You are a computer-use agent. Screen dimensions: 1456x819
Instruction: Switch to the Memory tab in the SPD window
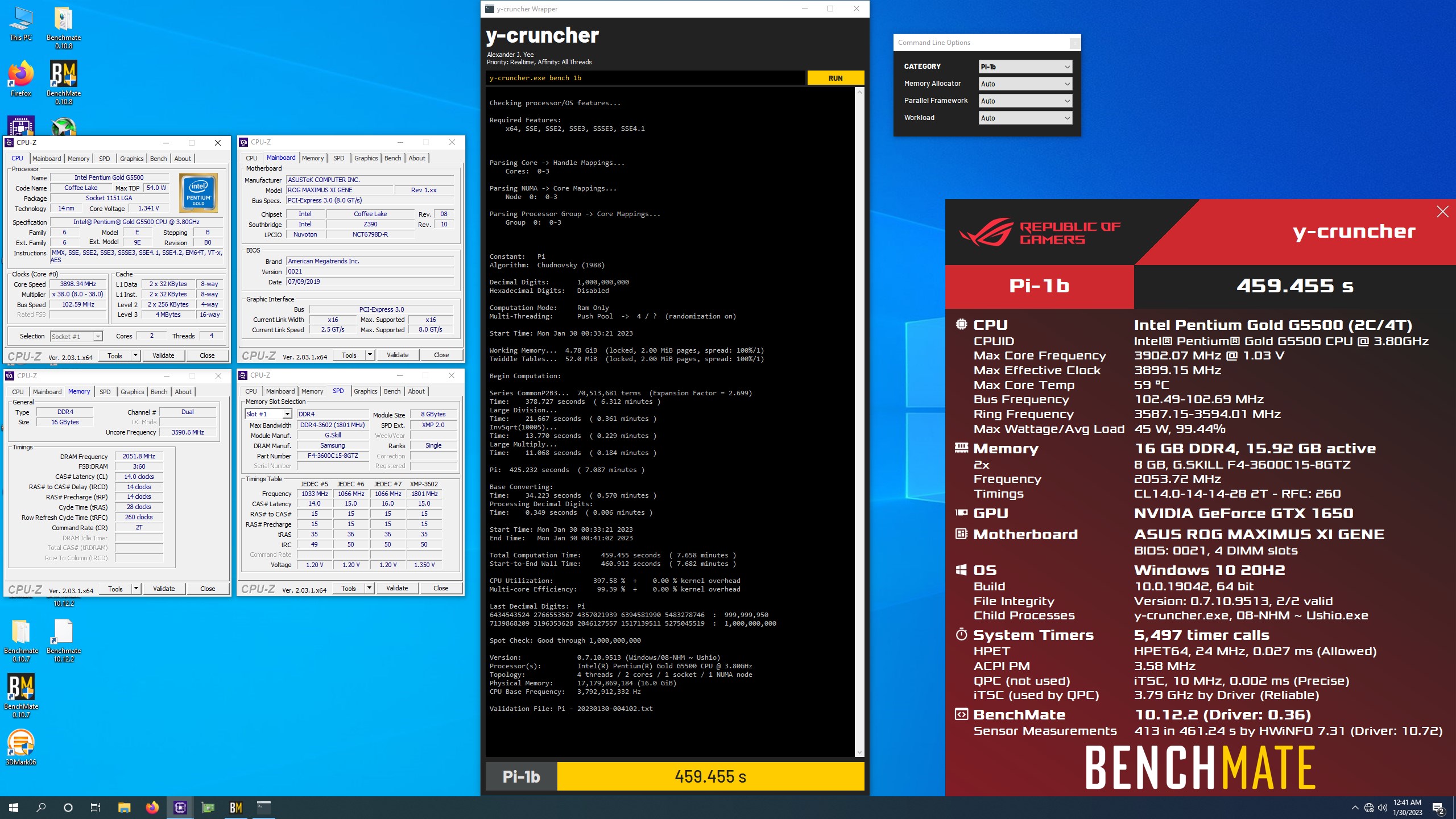312,391
